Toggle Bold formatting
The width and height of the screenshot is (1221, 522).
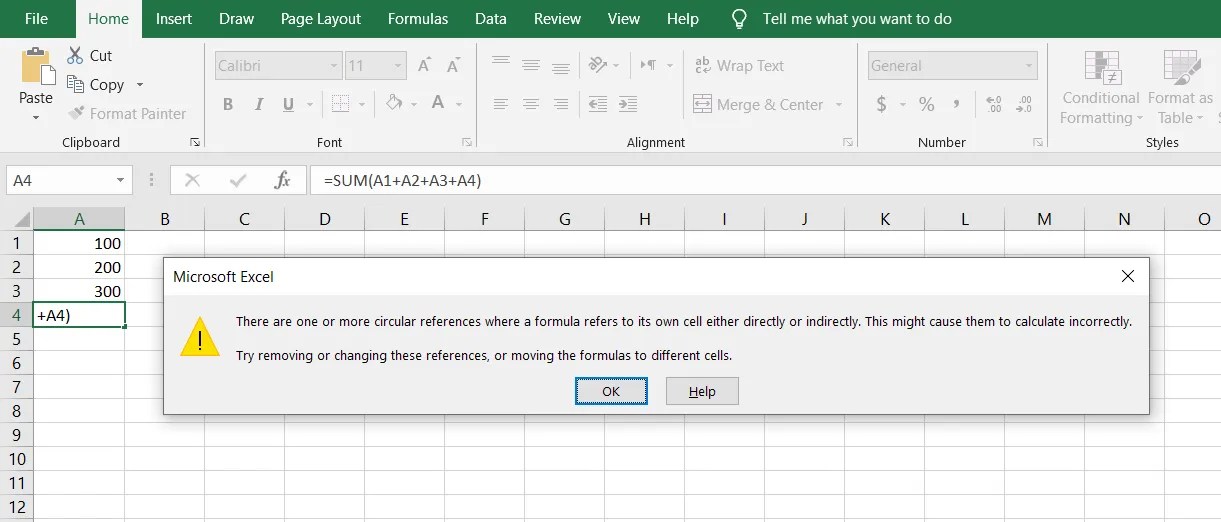[228, 104]
